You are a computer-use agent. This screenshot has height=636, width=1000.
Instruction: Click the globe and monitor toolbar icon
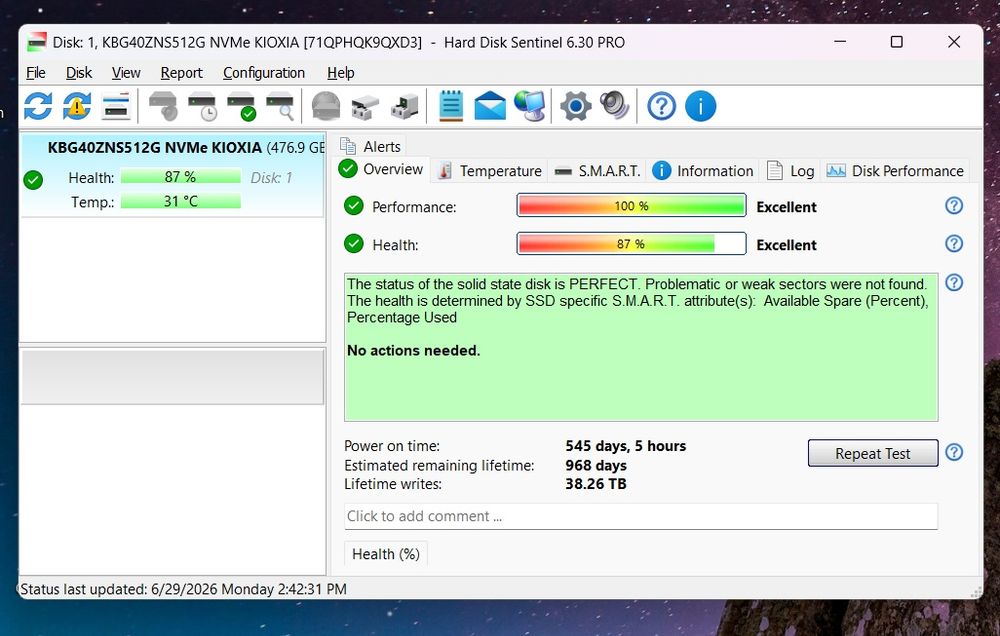click(530, 106)
